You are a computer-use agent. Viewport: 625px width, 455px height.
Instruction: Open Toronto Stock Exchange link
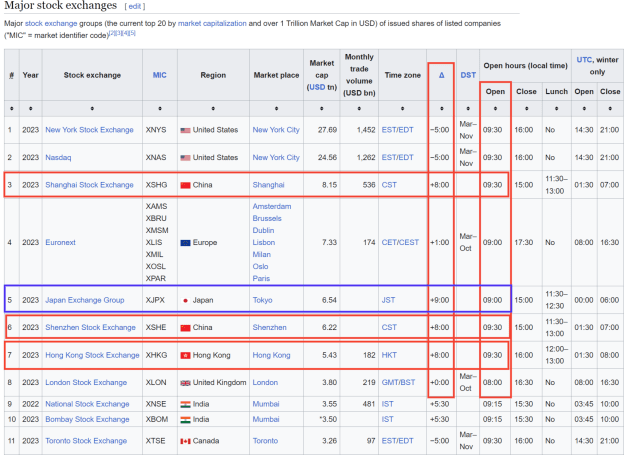(x=86, y=441)
